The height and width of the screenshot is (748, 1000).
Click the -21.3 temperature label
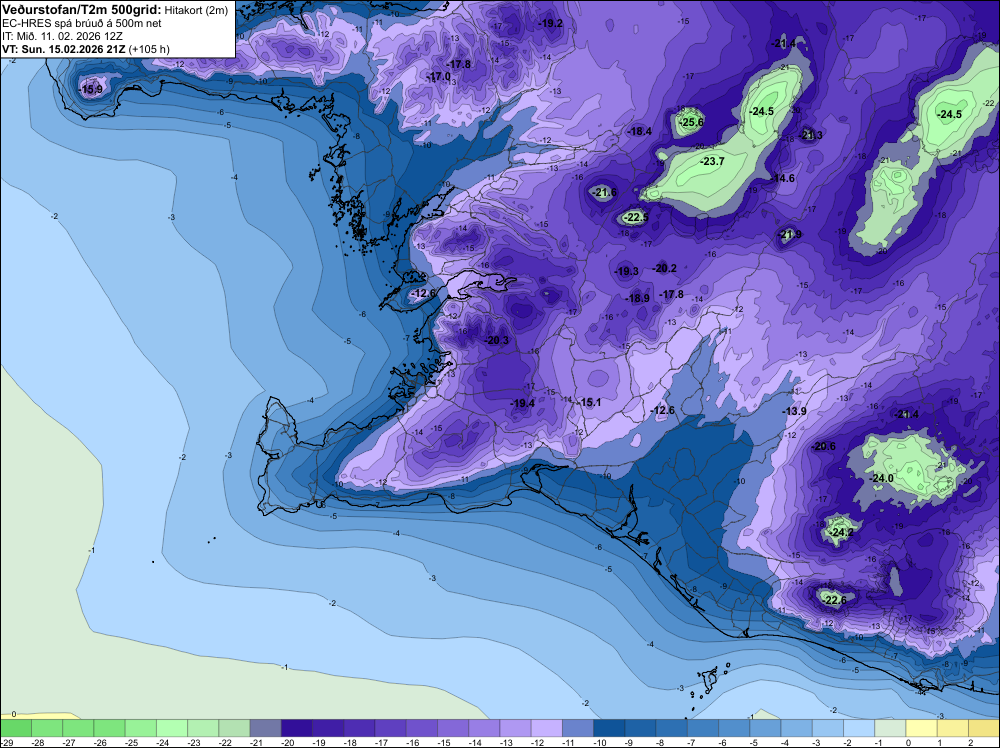pos(811,135)
